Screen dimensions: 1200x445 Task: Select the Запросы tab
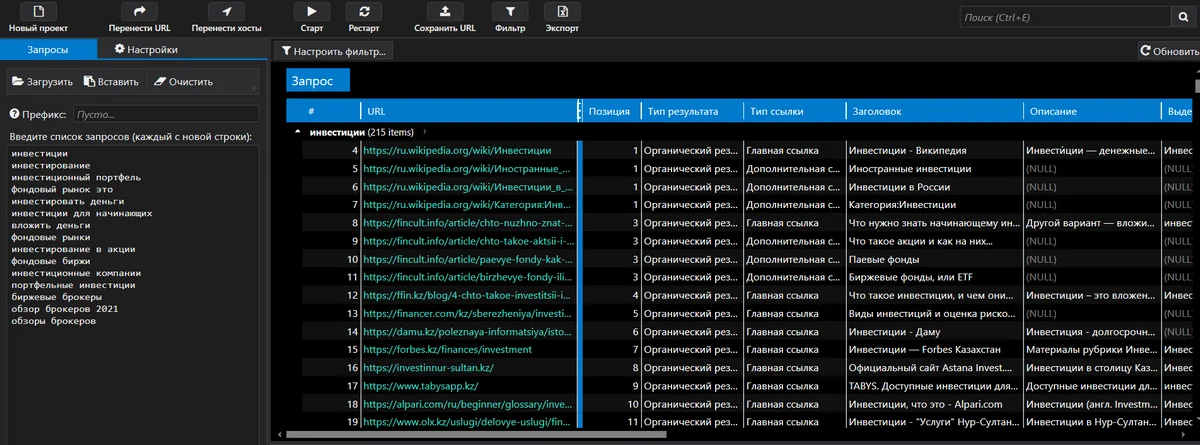tap(48, 49)
